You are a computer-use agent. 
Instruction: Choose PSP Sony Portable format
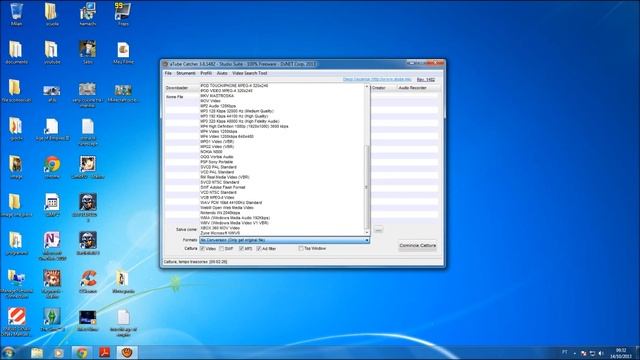click(x=216, y=162)
